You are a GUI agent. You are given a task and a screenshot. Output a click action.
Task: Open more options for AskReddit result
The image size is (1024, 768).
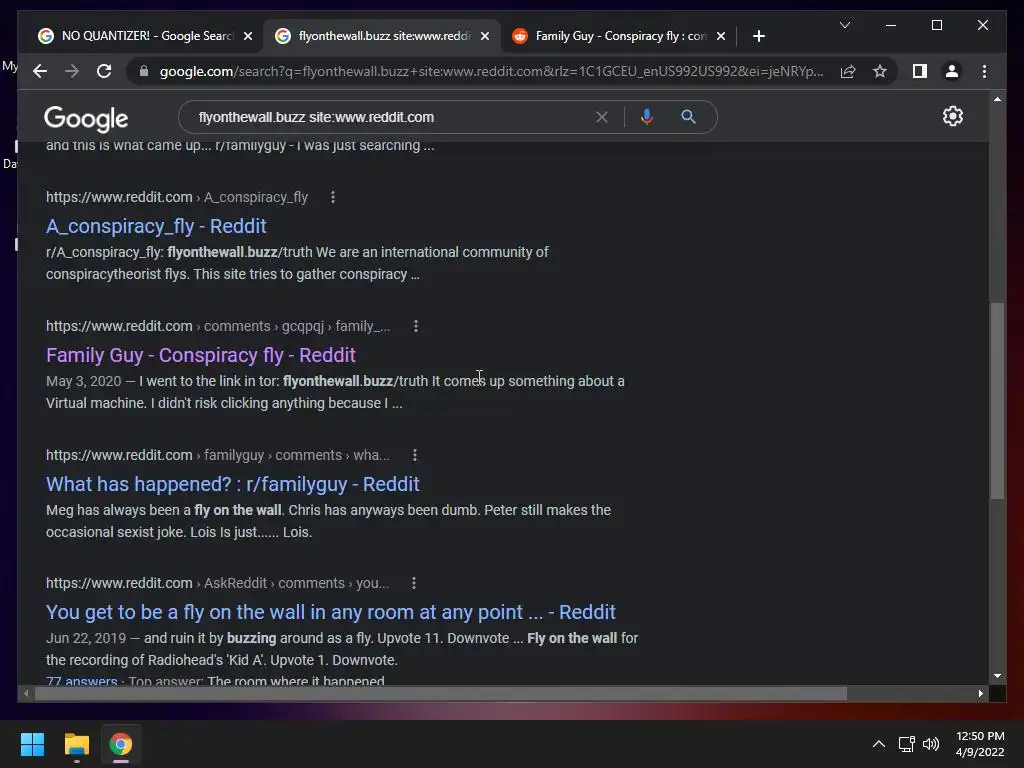[414, 583]
